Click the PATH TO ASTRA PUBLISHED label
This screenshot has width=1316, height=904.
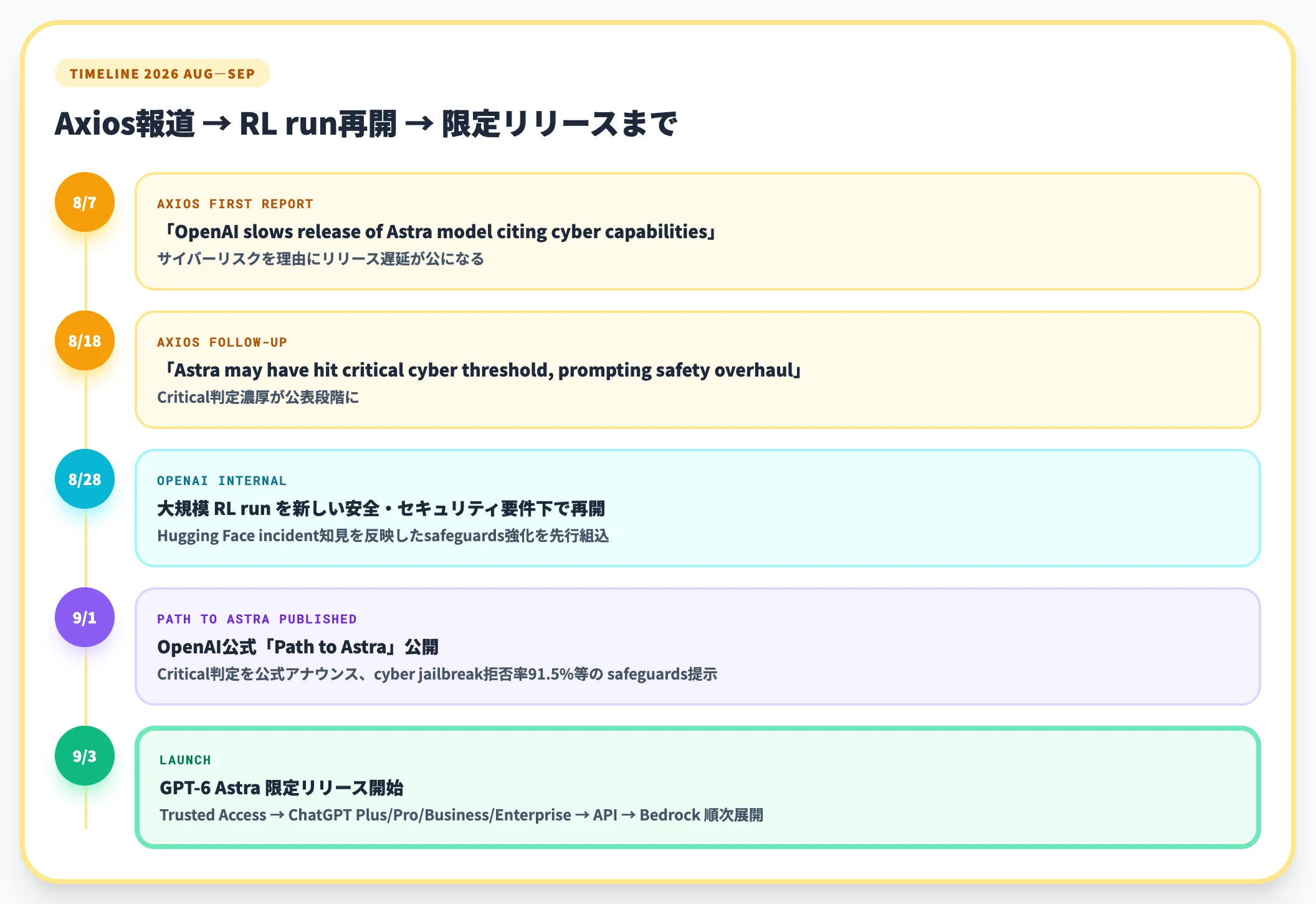click(257, 619)
